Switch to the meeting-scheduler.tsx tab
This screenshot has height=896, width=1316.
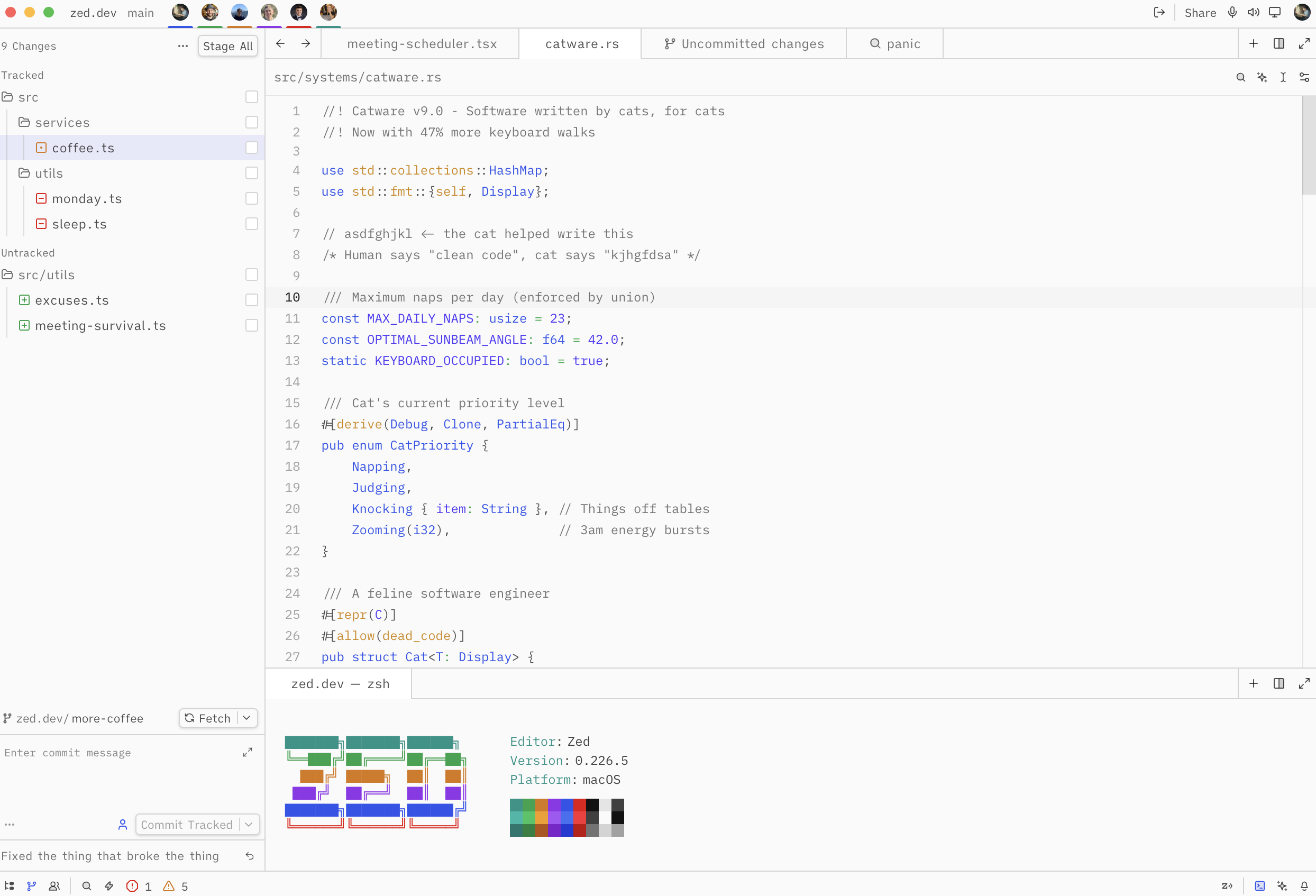[422, 43]
